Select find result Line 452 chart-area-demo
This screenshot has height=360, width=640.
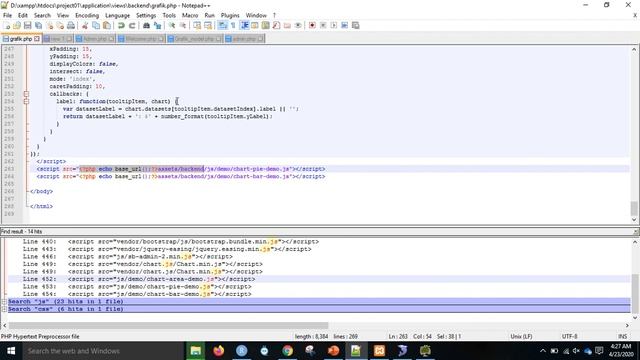(319, 279)
